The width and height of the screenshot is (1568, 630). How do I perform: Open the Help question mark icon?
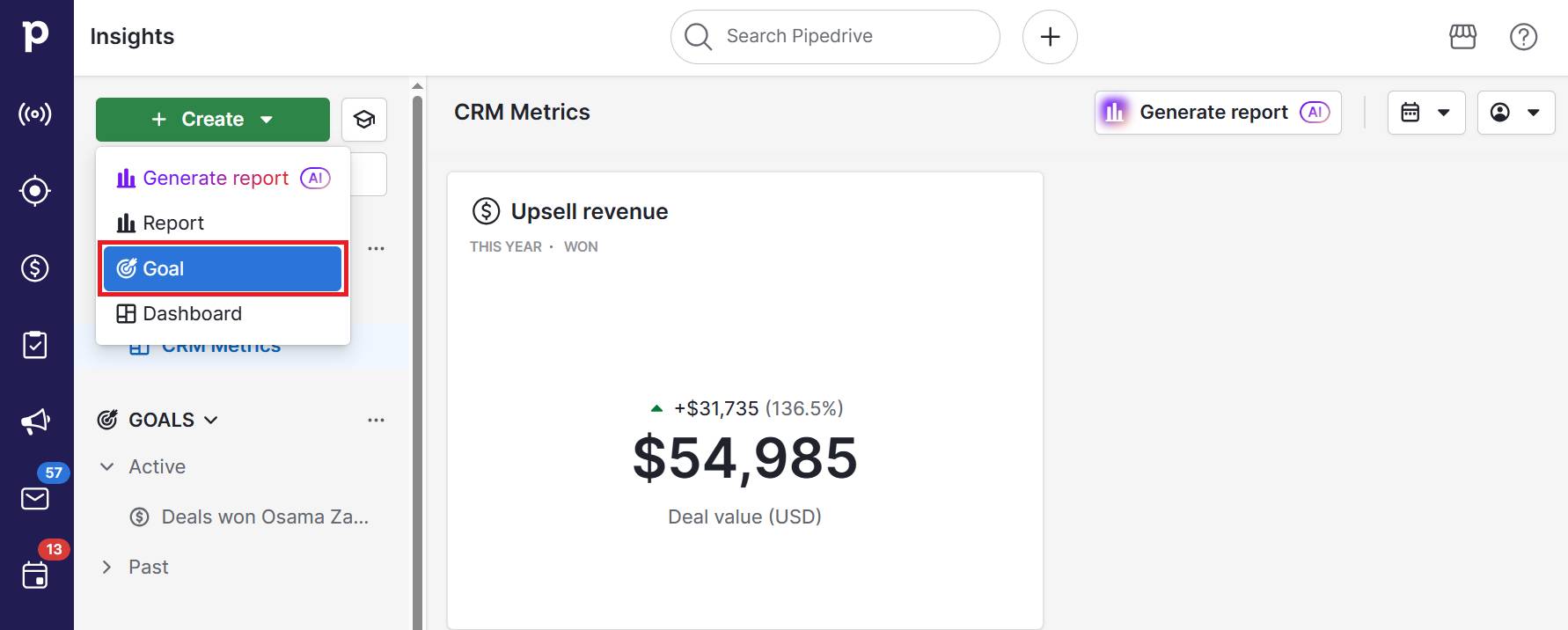click(x=1523, y=36)
